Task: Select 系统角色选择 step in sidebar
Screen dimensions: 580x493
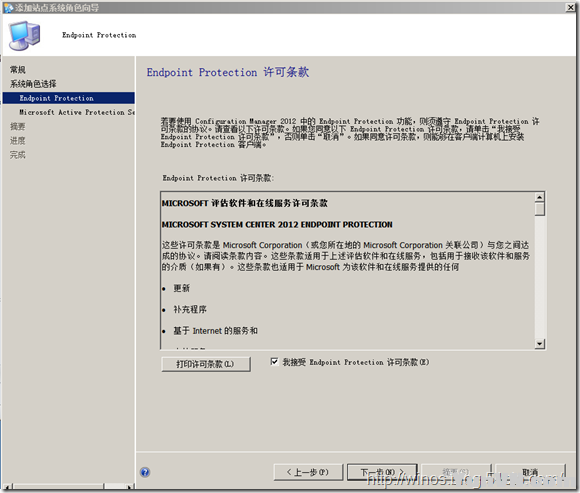Action: pyautogui.click(x=33, y=84)
